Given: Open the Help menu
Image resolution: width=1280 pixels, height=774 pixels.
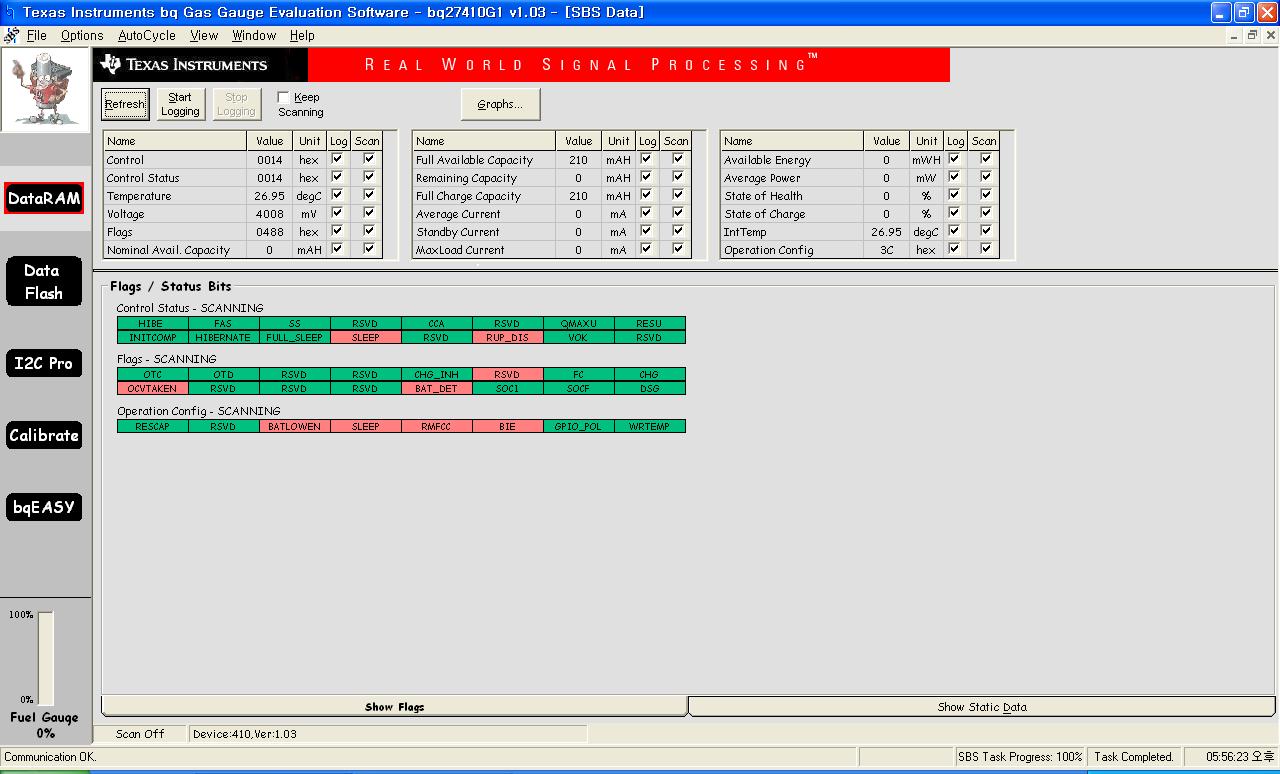Looking at the screenshot, I should point(302,35).
